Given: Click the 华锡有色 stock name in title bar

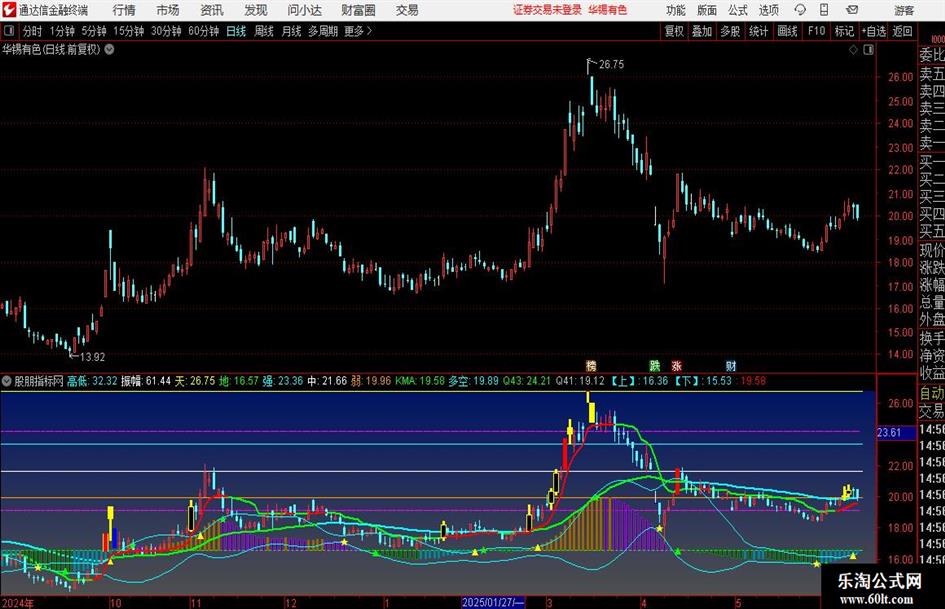Looking at the screenshot, I should click(608, 10).
